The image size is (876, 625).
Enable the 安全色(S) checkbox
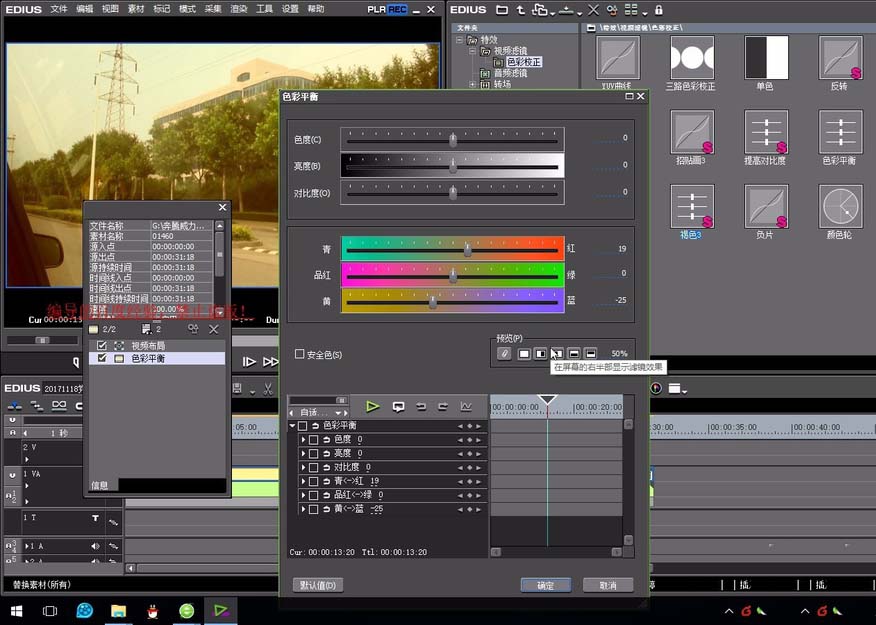click(x=299, y=354)
